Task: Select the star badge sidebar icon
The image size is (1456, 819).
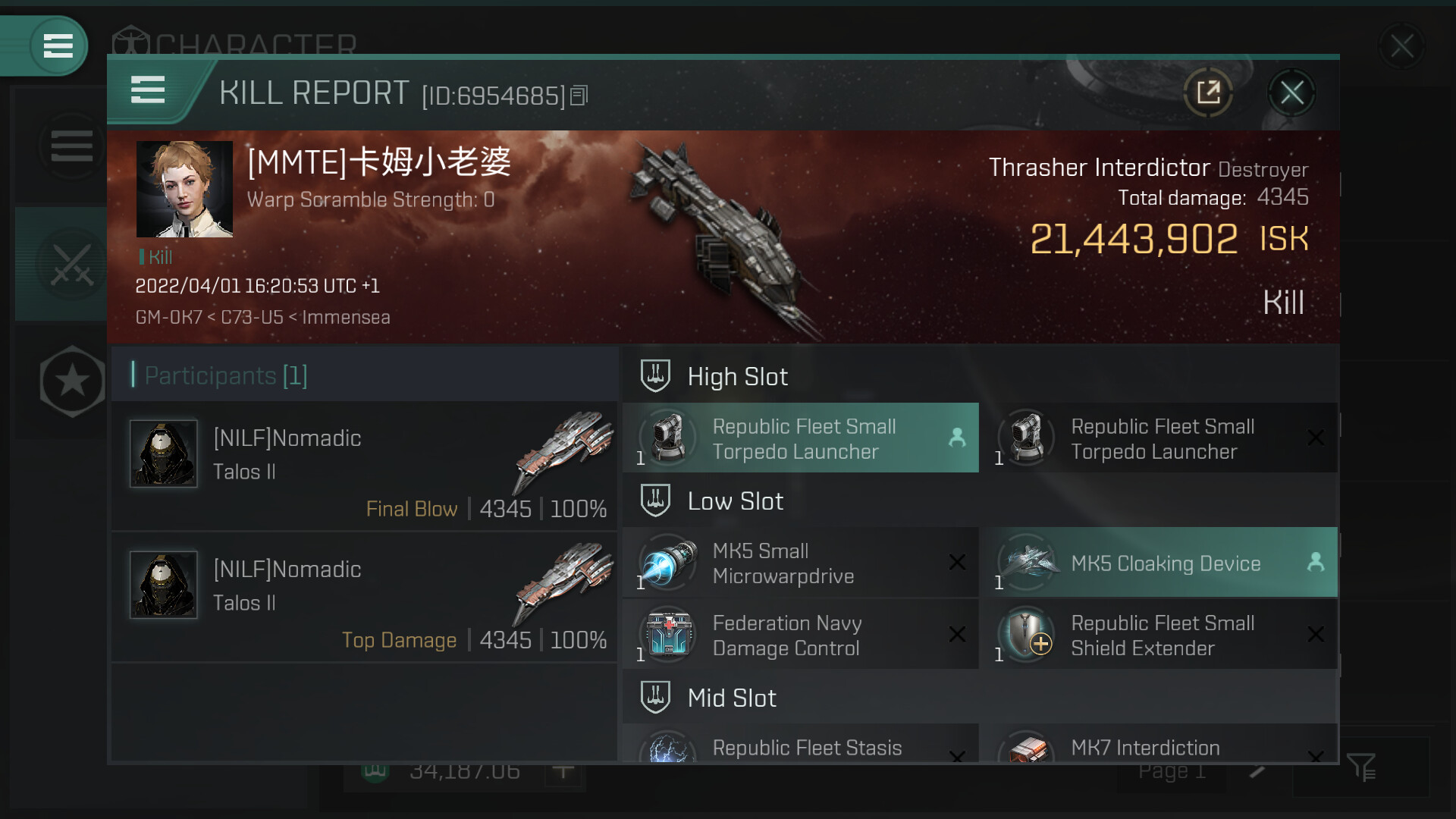Action: 72,381
